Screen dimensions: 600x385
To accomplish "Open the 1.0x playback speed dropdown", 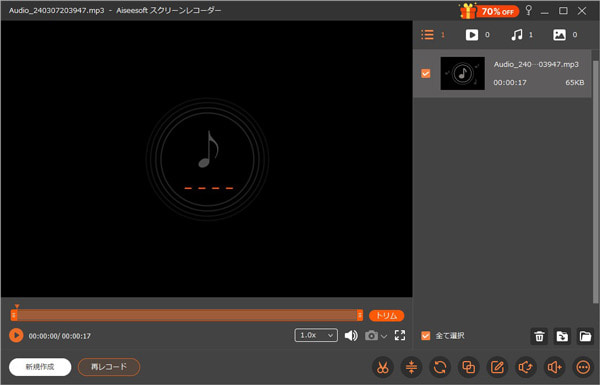I will (x=316, y=335).
